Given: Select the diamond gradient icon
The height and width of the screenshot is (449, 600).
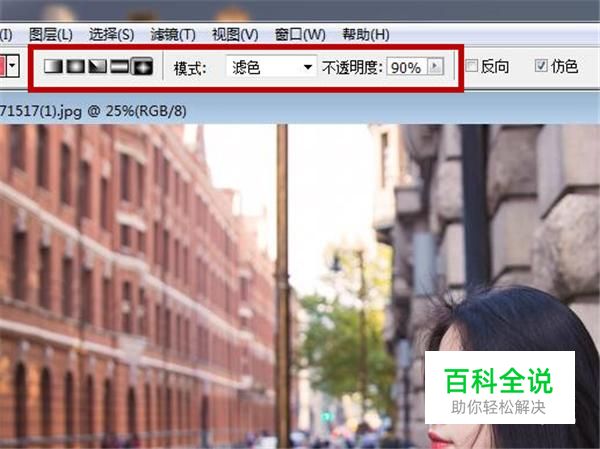Looking at the screenshot, I should pyautogui.click(x=142, y=66).
